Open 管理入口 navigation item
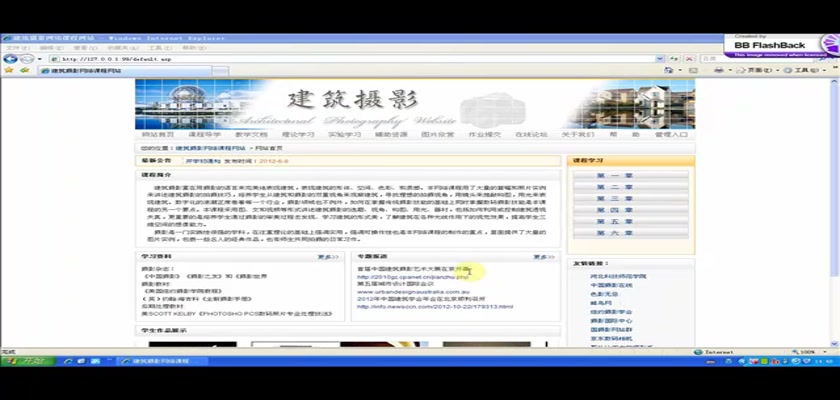Screen dimensions: 840x400 click(x=671, y=134)
